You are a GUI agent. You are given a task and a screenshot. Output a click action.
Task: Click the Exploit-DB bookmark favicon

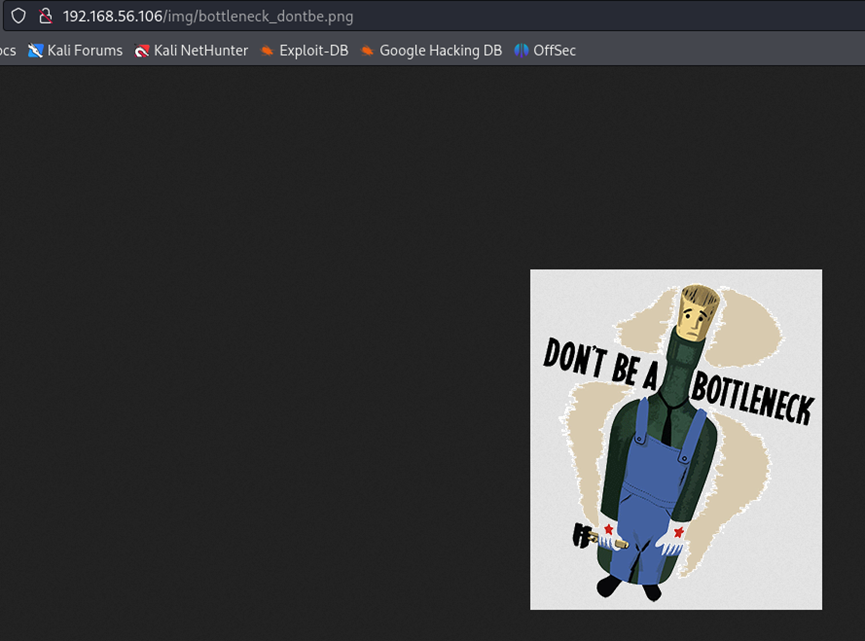tap(267, 51)
